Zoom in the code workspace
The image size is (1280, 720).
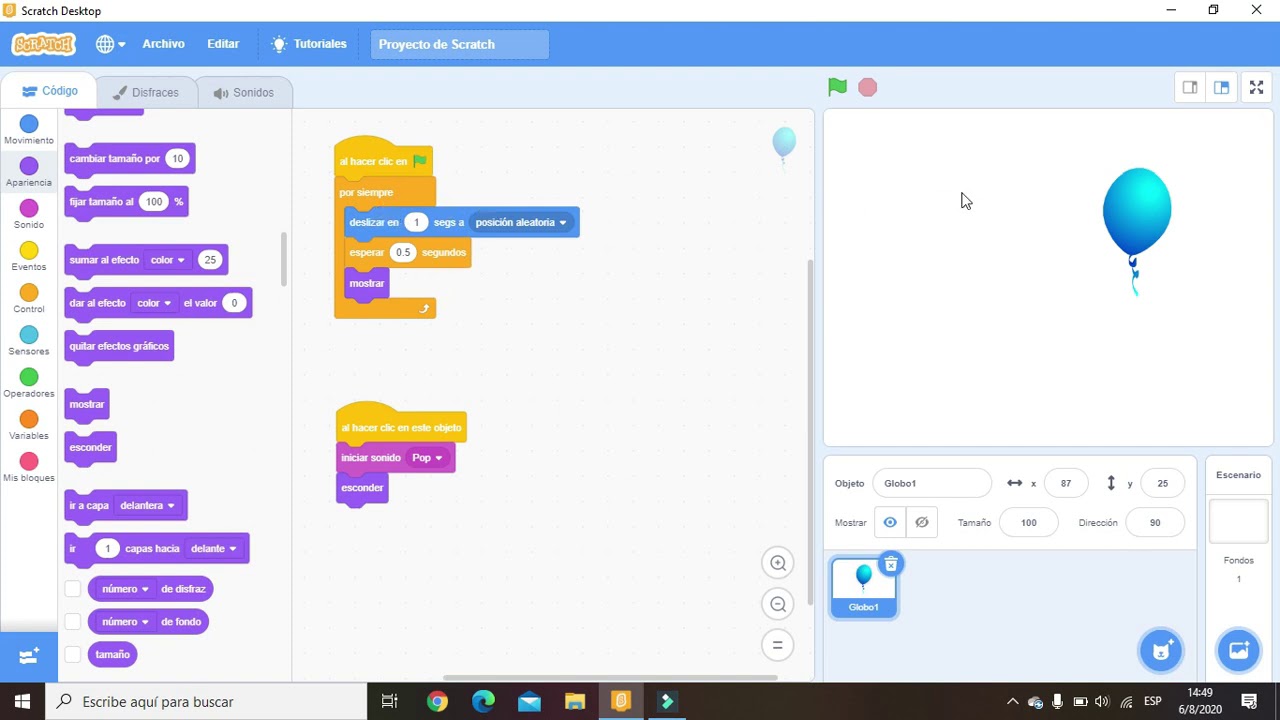coord(778,563)
